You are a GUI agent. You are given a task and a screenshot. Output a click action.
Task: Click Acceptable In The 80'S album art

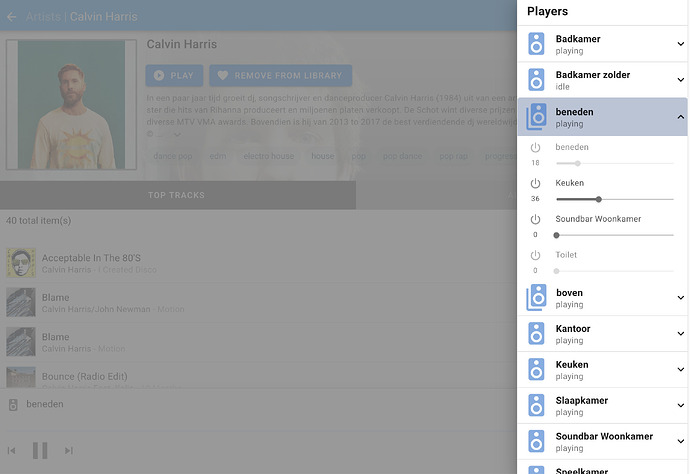point(21,263)
